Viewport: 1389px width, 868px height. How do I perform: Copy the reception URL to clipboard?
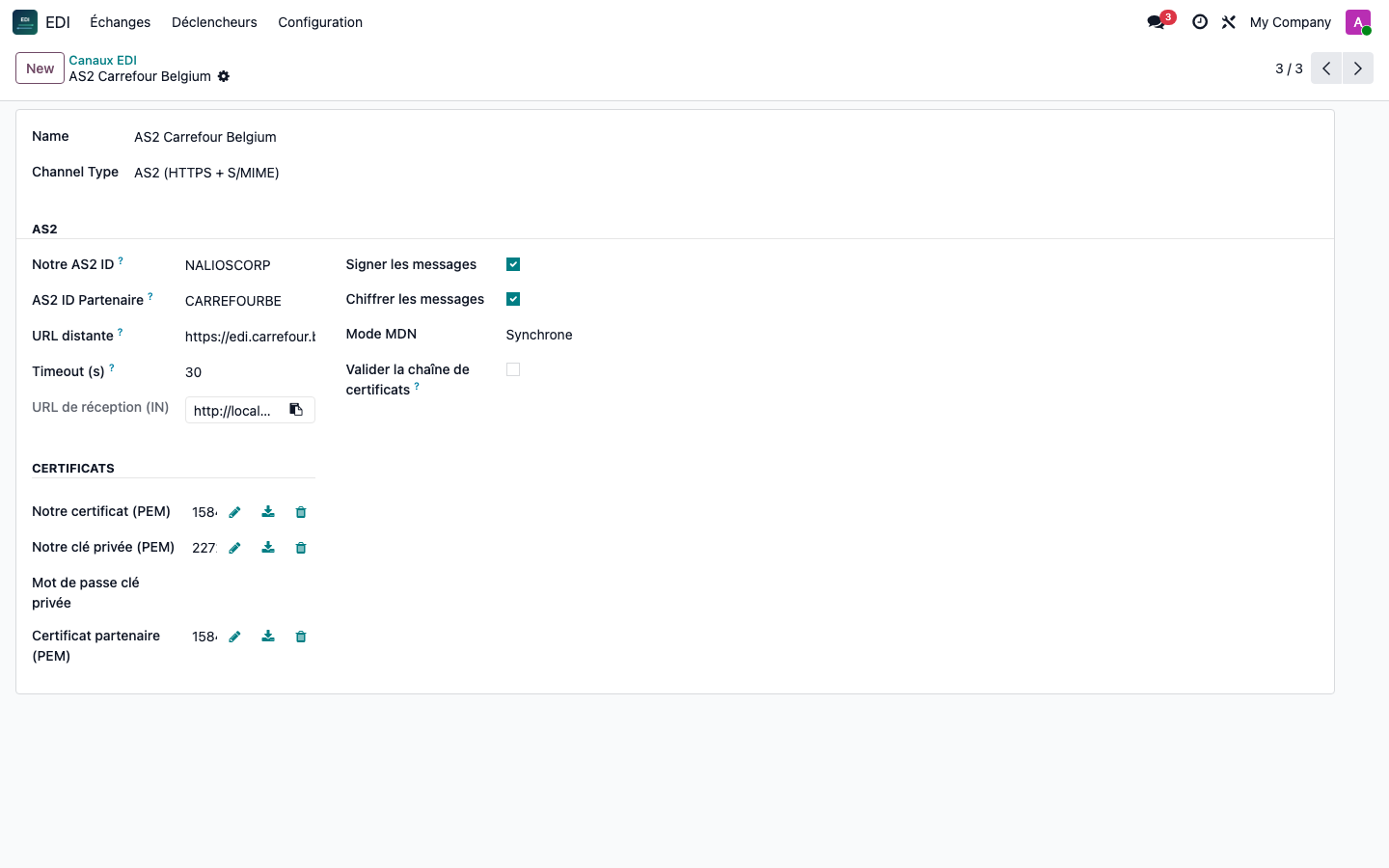(x=296, y=410)
